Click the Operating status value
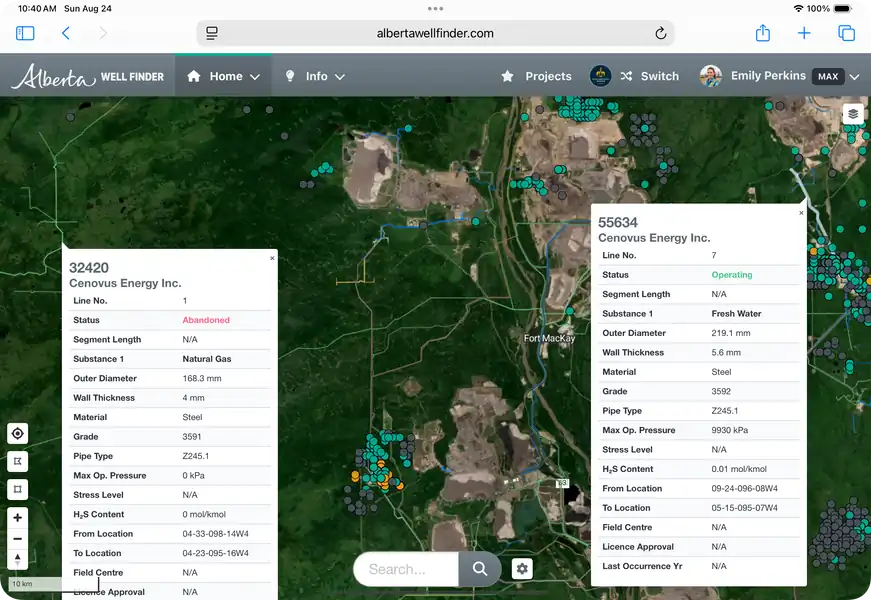Viewport: 871px width, 600px height. [x=732, y=275]
